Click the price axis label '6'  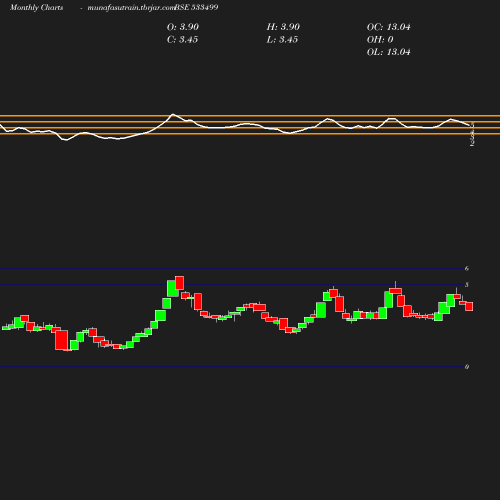point(467,268)
